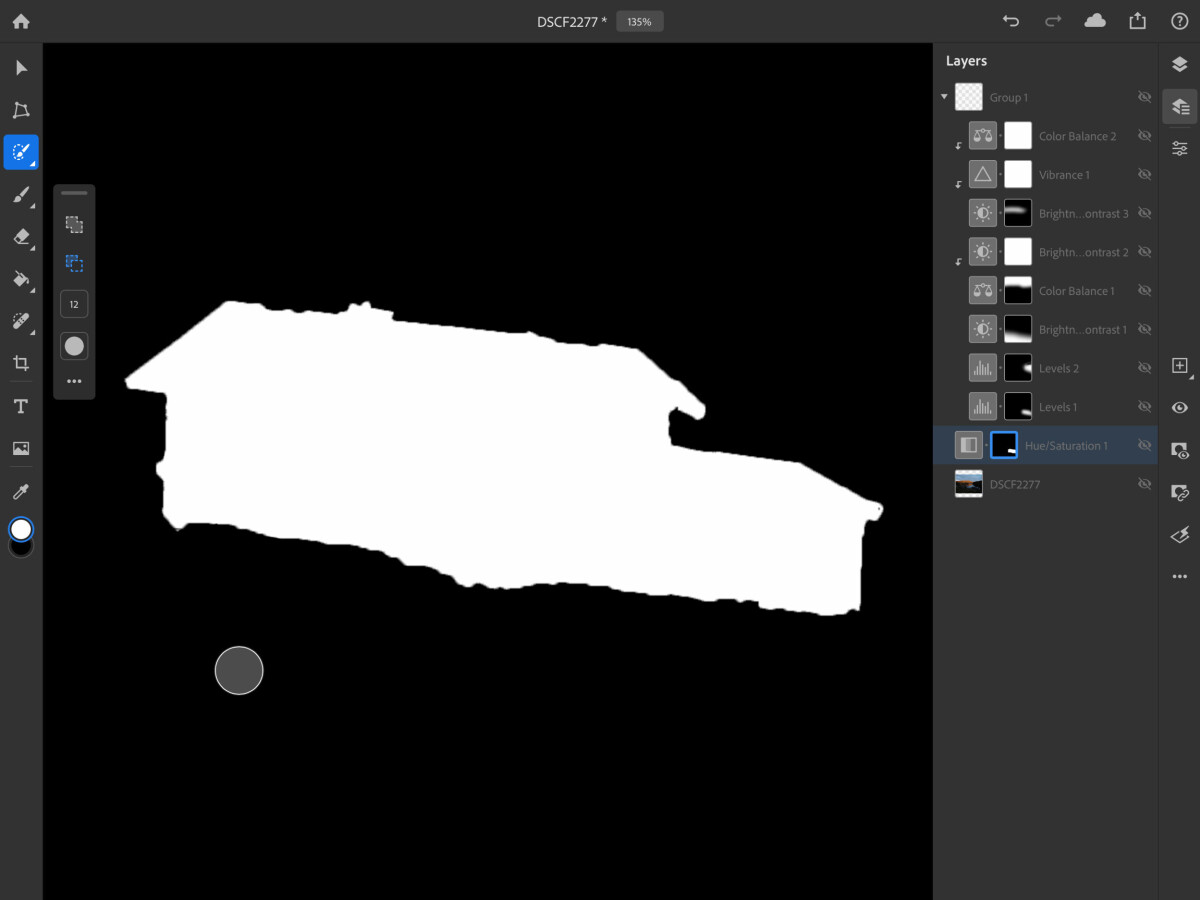Toggle visibility of Vibrance 1
This screenshot has height=900, width=1200.
click(1145, 175)
